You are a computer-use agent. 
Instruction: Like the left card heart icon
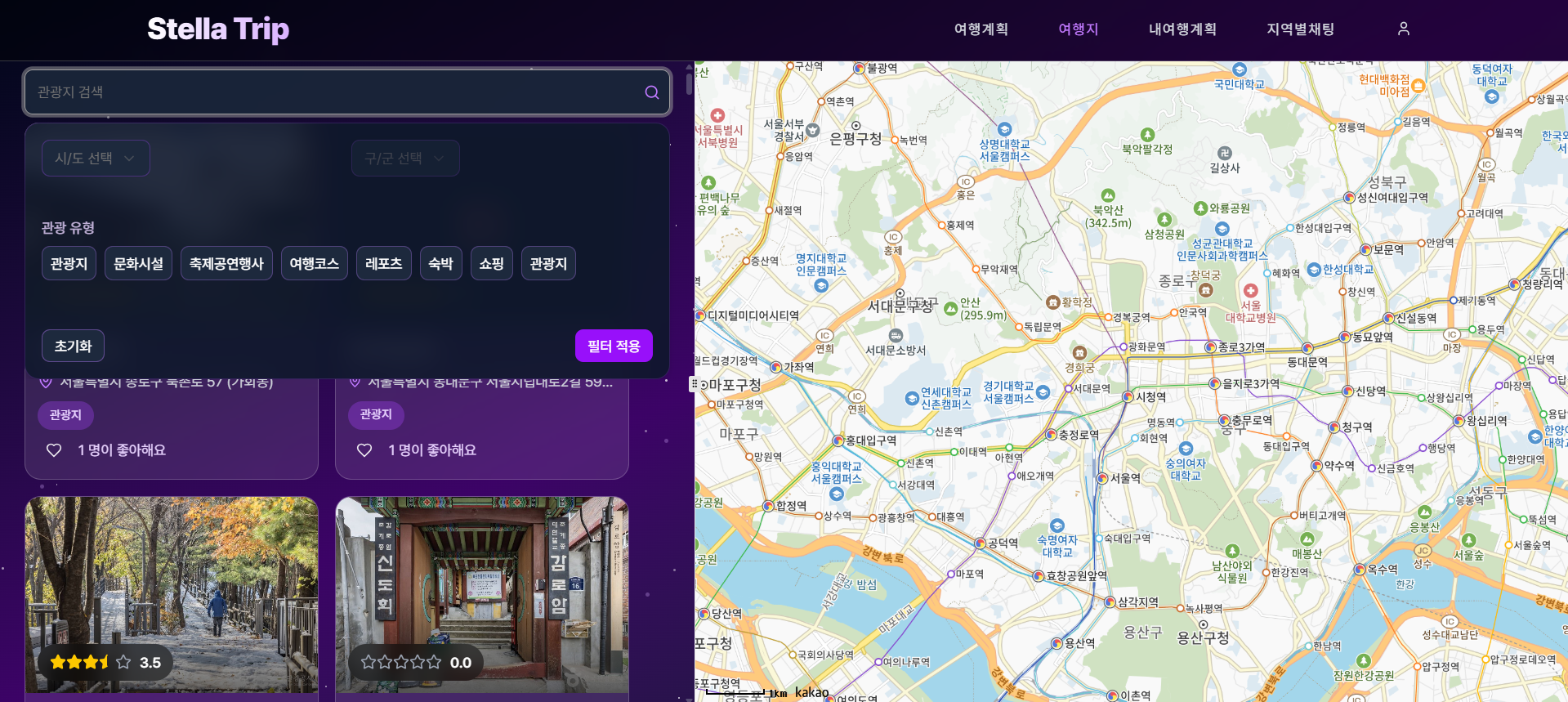[x=54, y=450]
